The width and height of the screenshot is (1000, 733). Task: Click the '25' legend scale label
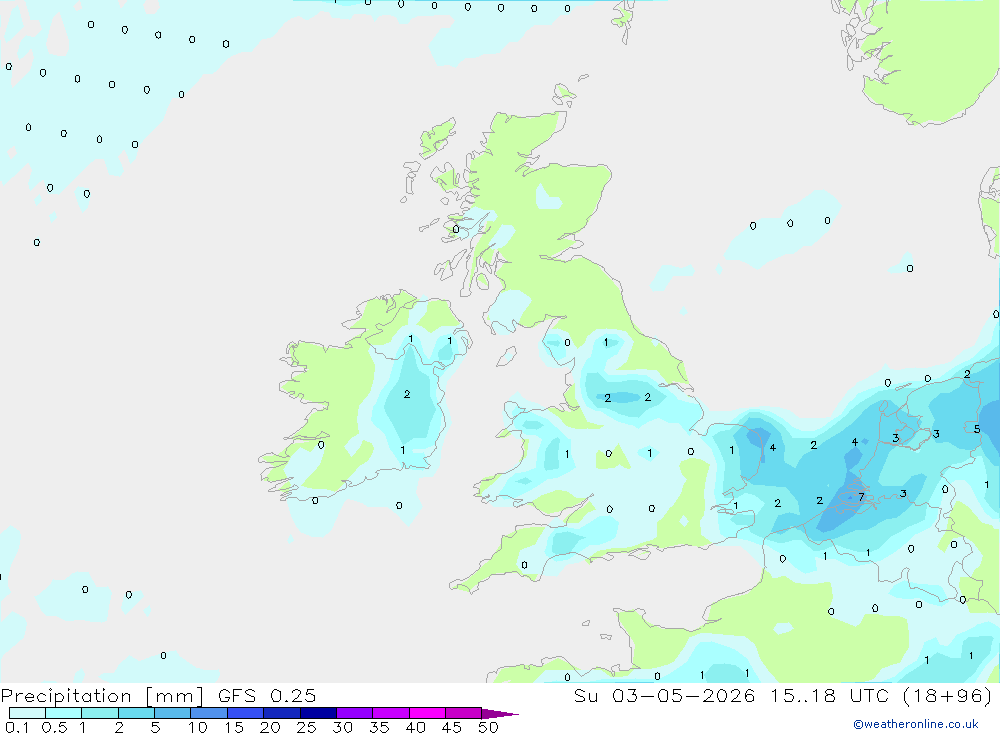306,727
